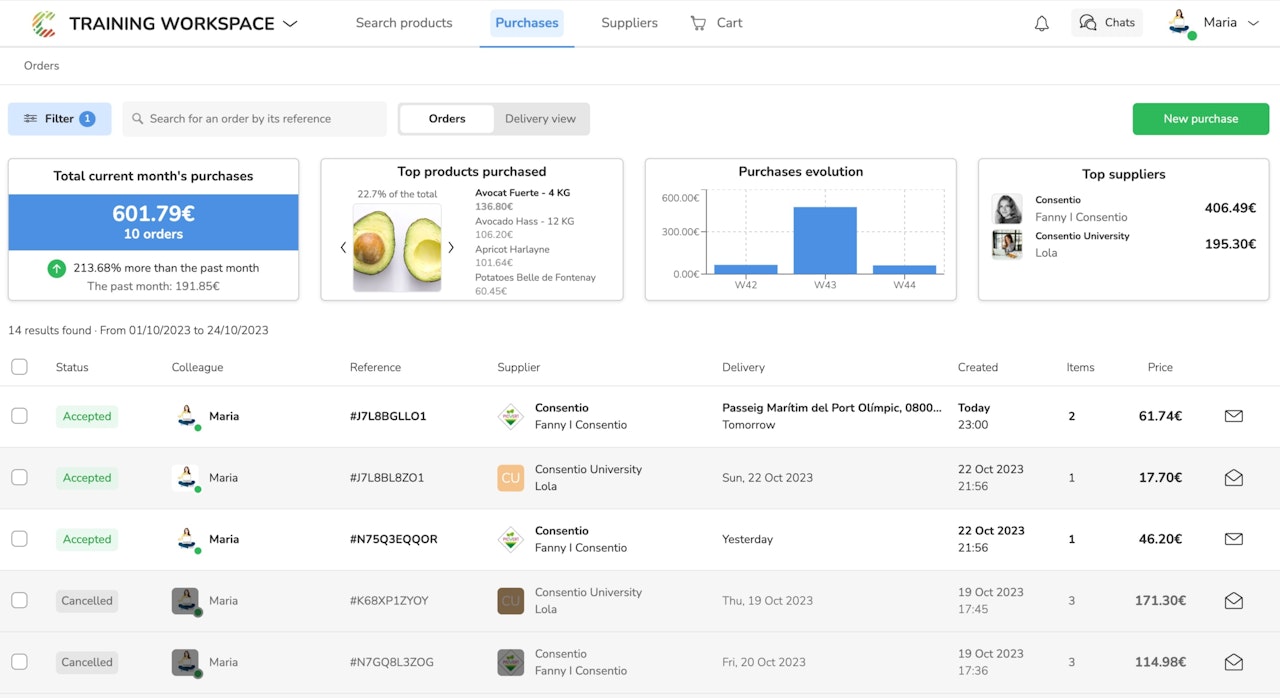Click previous arrow in Top products carousel
The height and width of the screenshot is (698, 1280).
pyautogui.click(x=343, y=247)
